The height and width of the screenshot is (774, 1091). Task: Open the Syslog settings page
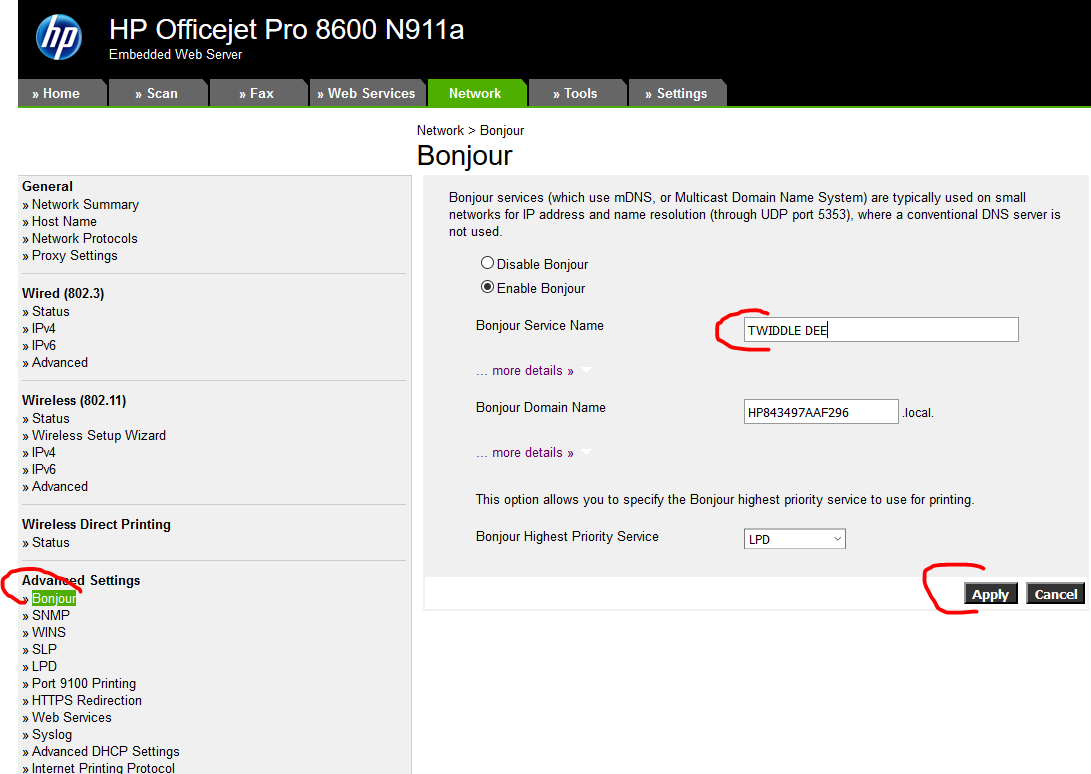51,735
